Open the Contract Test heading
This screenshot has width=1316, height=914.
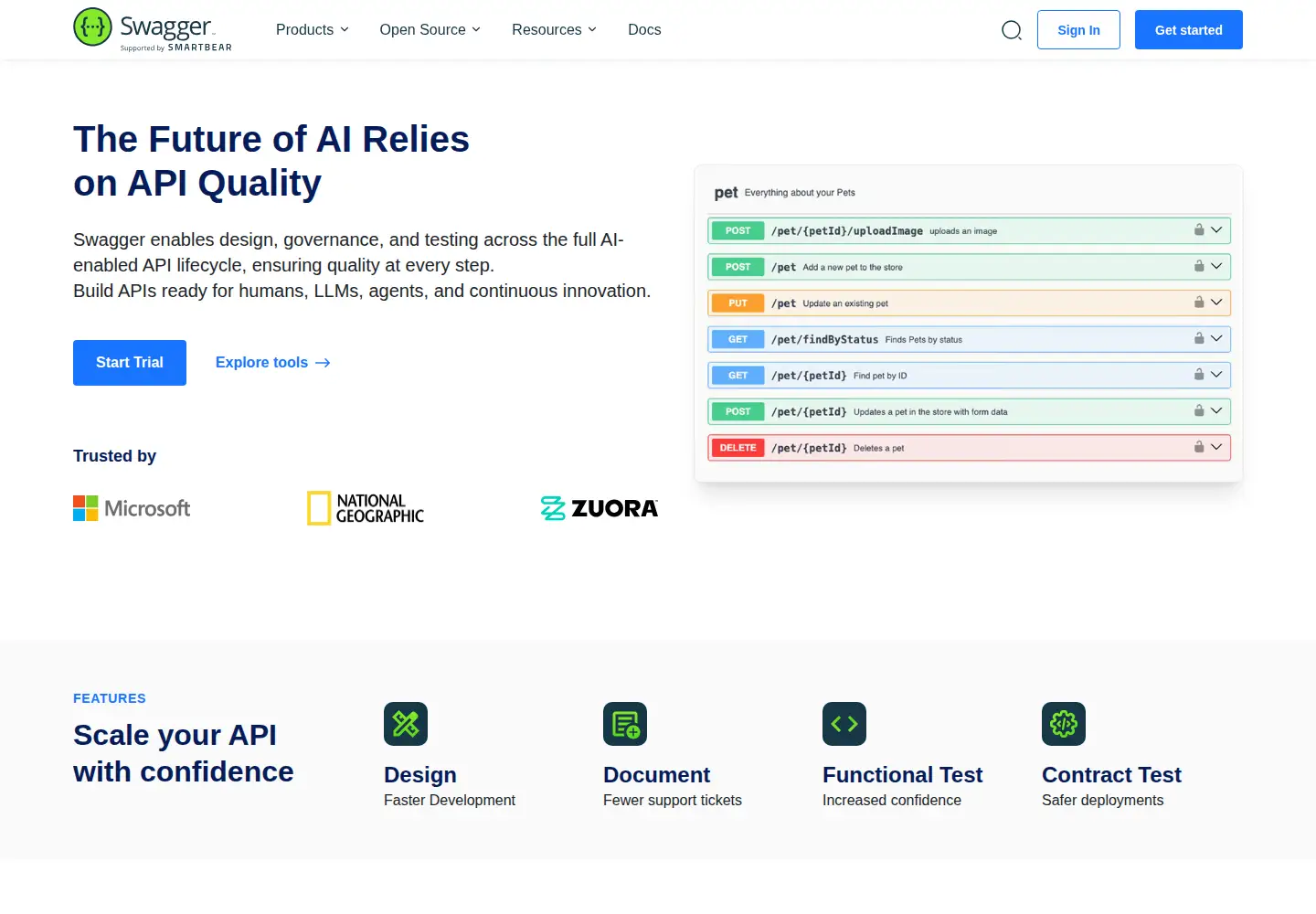[x=1111, y=775]
